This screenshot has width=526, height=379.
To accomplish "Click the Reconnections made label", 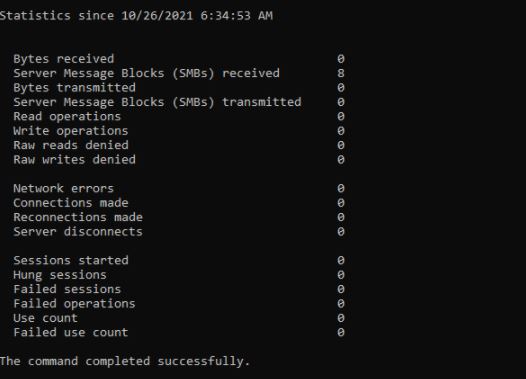I will [78, 217].
